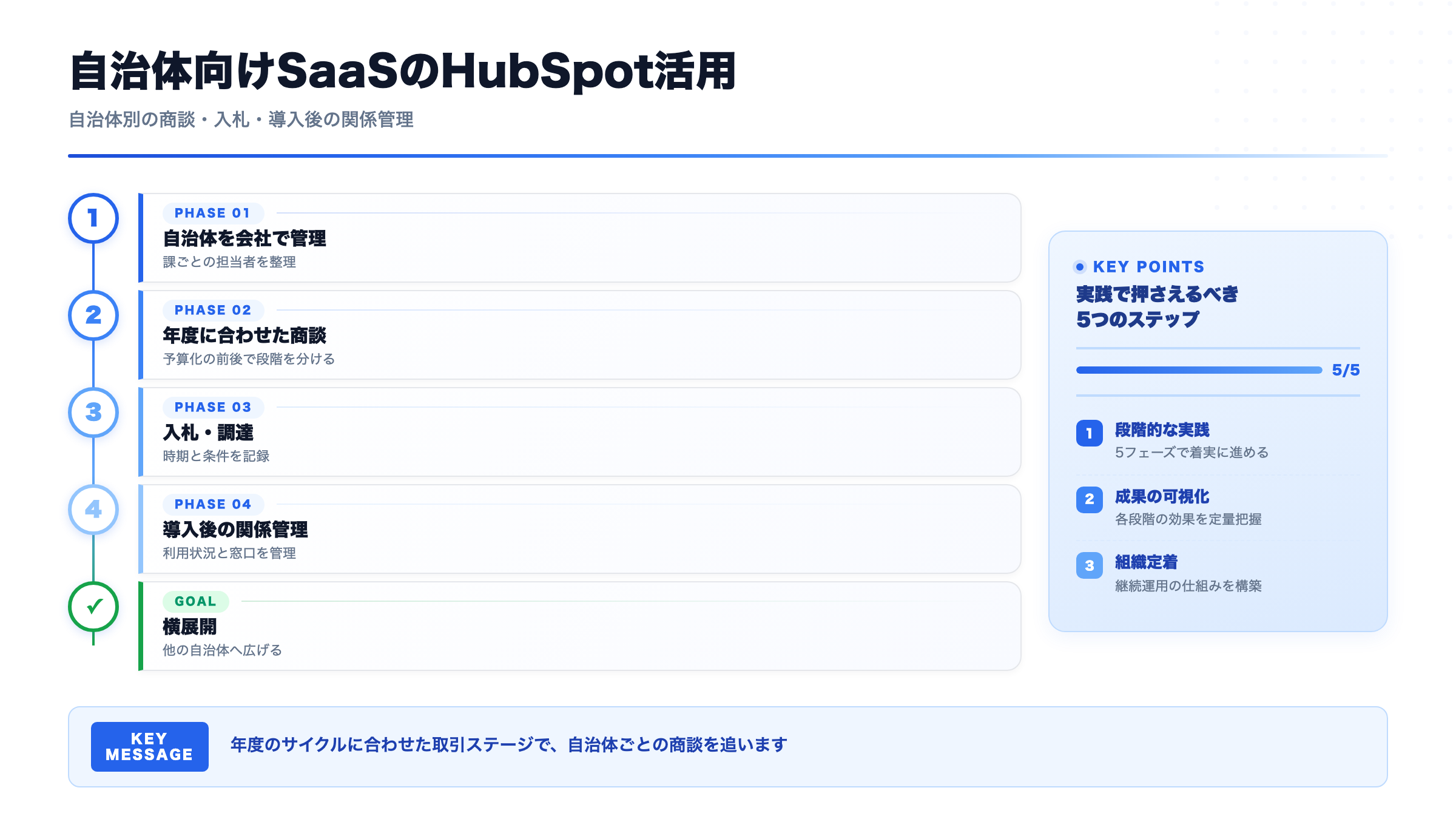This screenshot has width=1456, height=819.
Task: Click the 5/5 progress count
Action: pos(1346,370)
